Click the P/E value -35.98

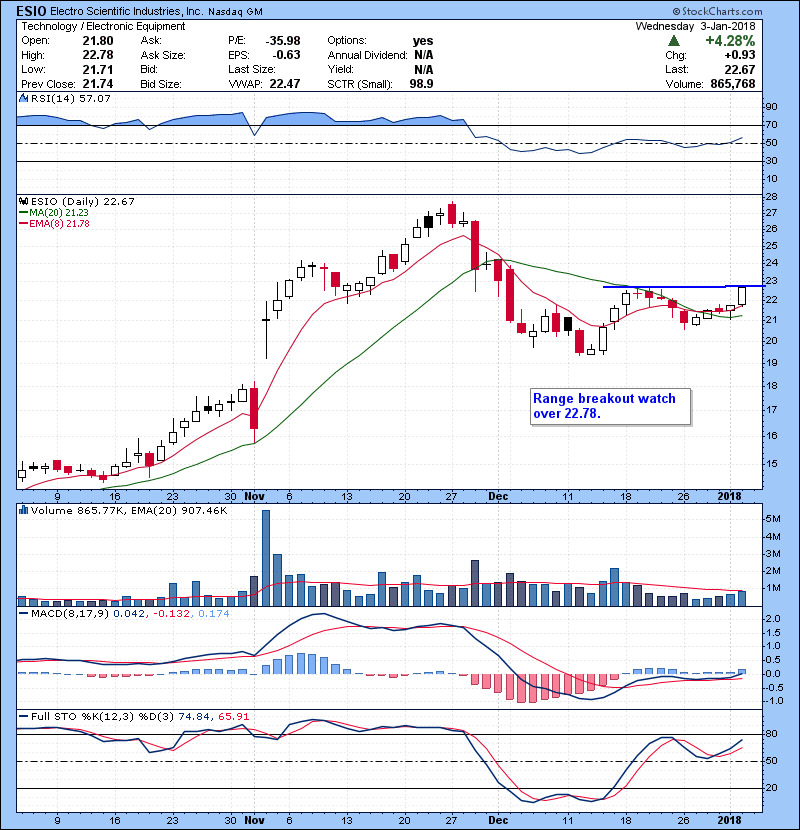pos(283,41)
